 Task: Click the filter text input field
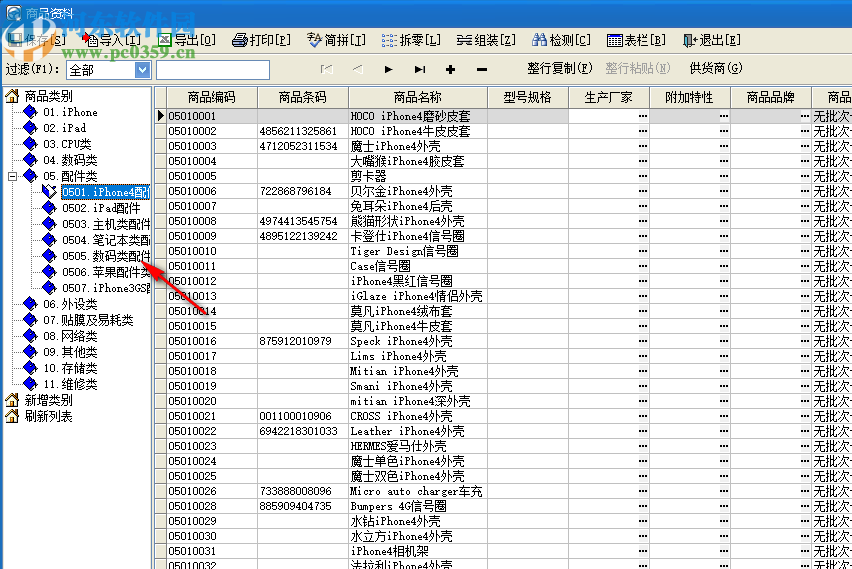tap(213, 70)
